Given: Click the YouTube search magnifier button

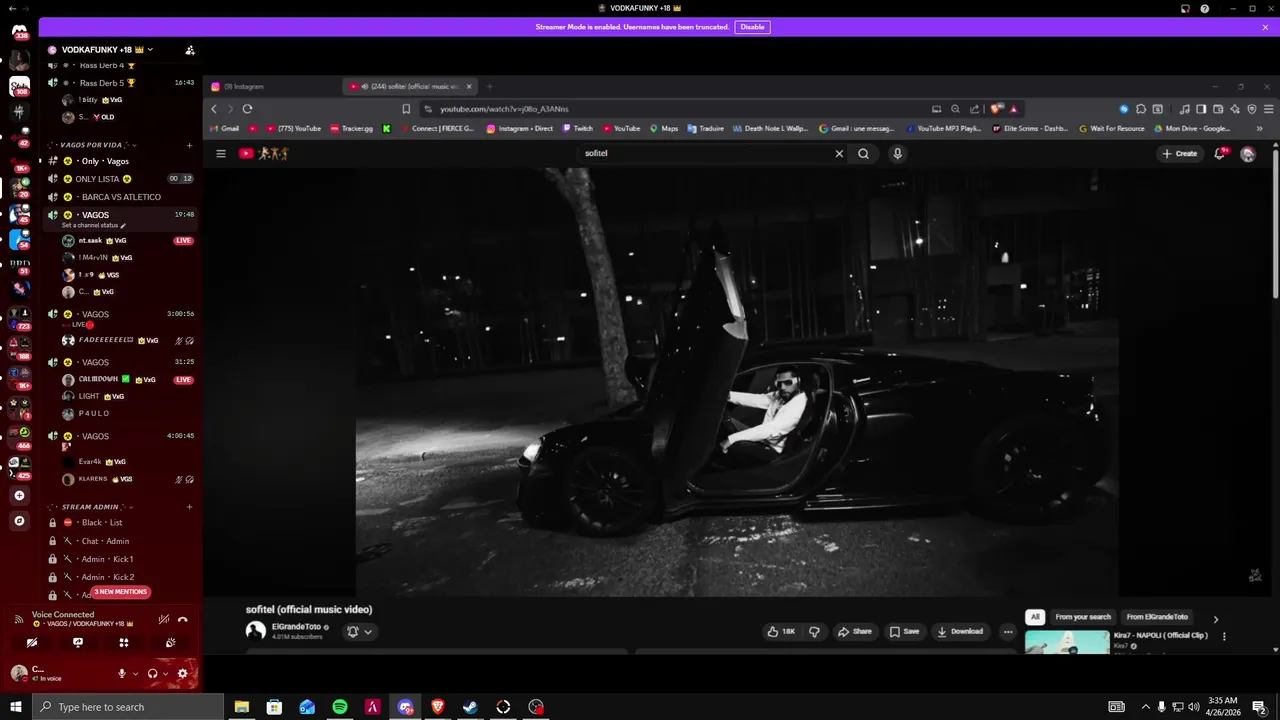Looking at the screenshot, I should [863, 153].
